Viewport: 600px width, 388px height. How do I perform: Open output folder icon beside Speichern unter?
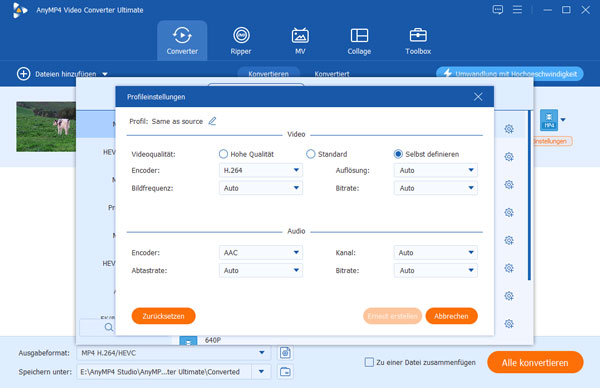click(x=285, y=372)
